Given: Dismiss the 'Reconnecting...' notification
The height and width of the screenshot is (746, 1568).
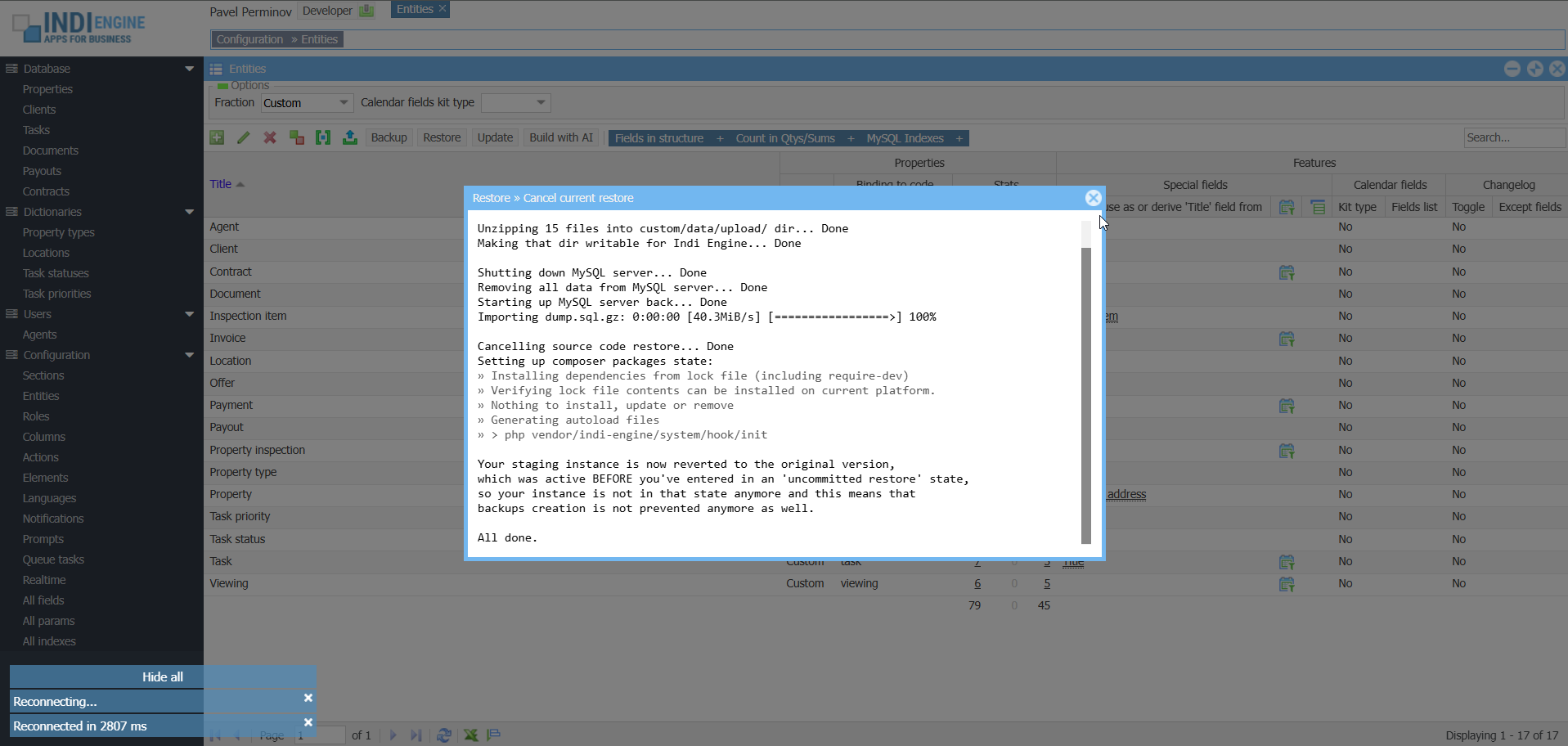Looking at the screenshot, I should click(x=308, y=699).
